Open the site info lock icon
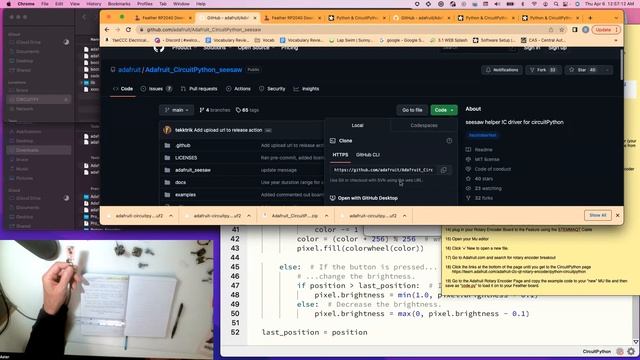640x360 pixels. 141,30
